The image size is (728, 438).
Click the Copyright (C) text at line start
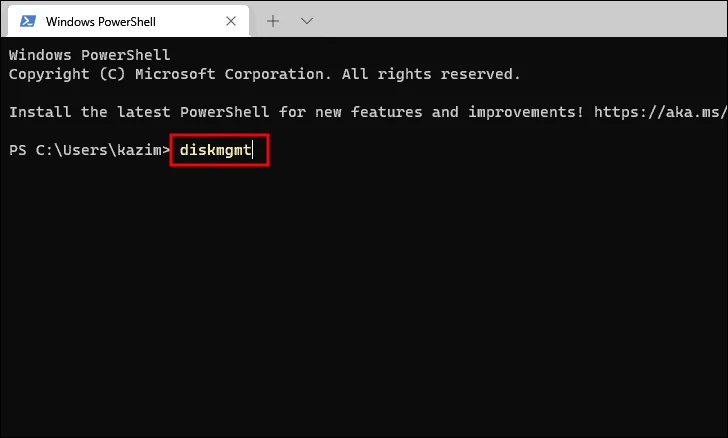[67, 74]
